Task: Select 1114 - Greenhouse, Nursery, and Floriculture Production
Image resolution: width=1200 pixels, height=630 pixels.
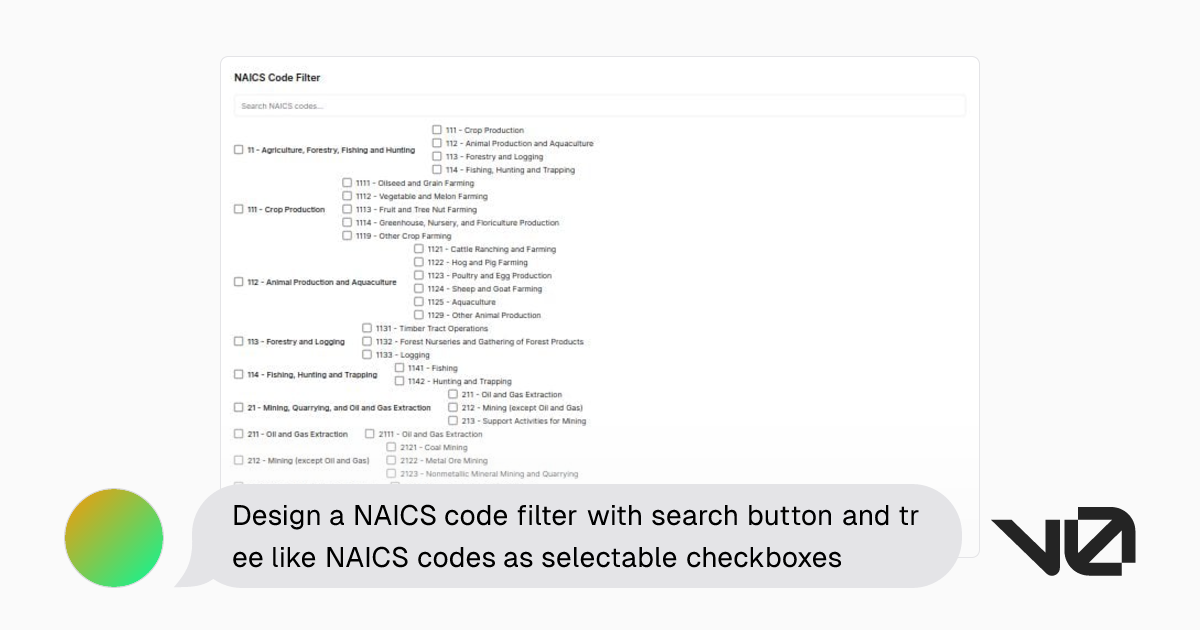Action: [347, 223]
